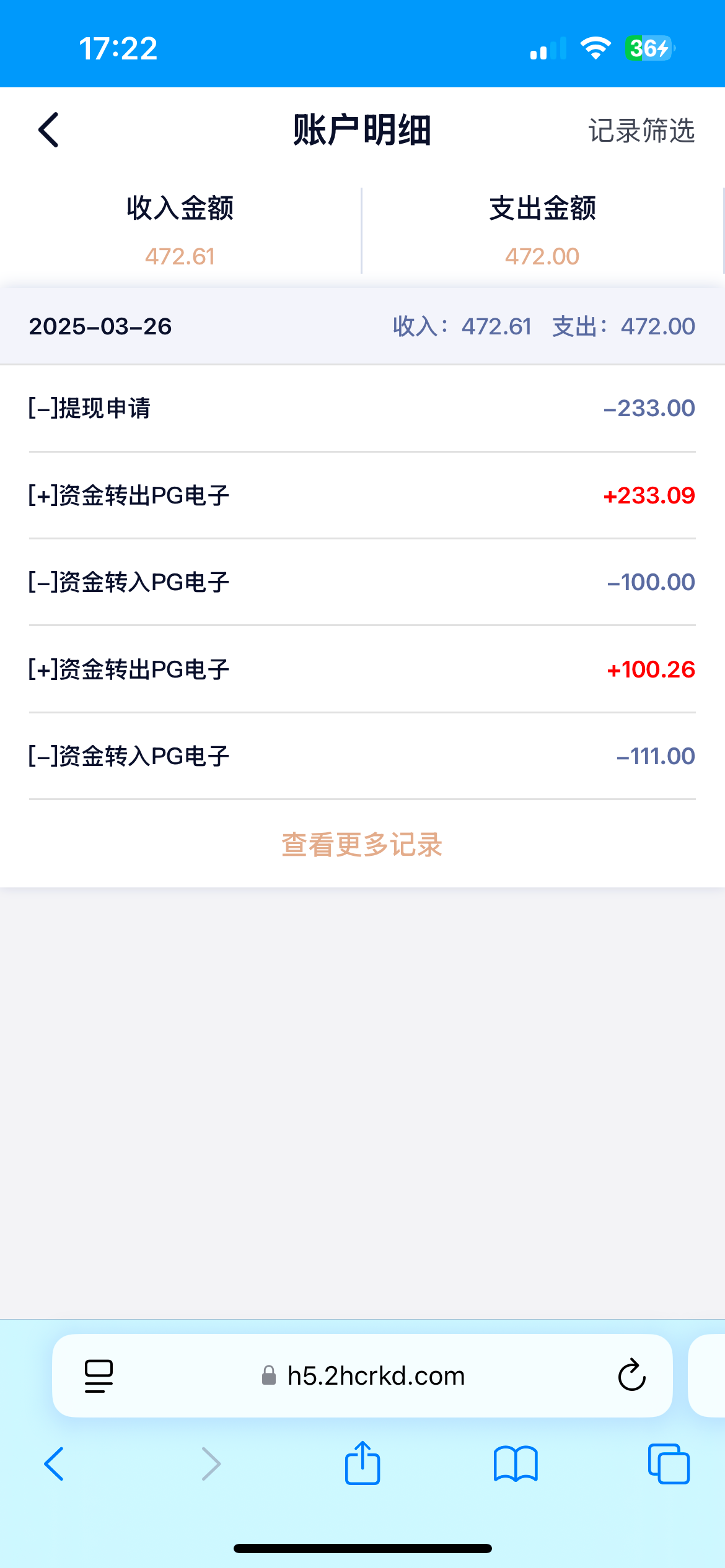
Task: Open Safari page settings menu icon
Action: click(x=99, y=1376)
